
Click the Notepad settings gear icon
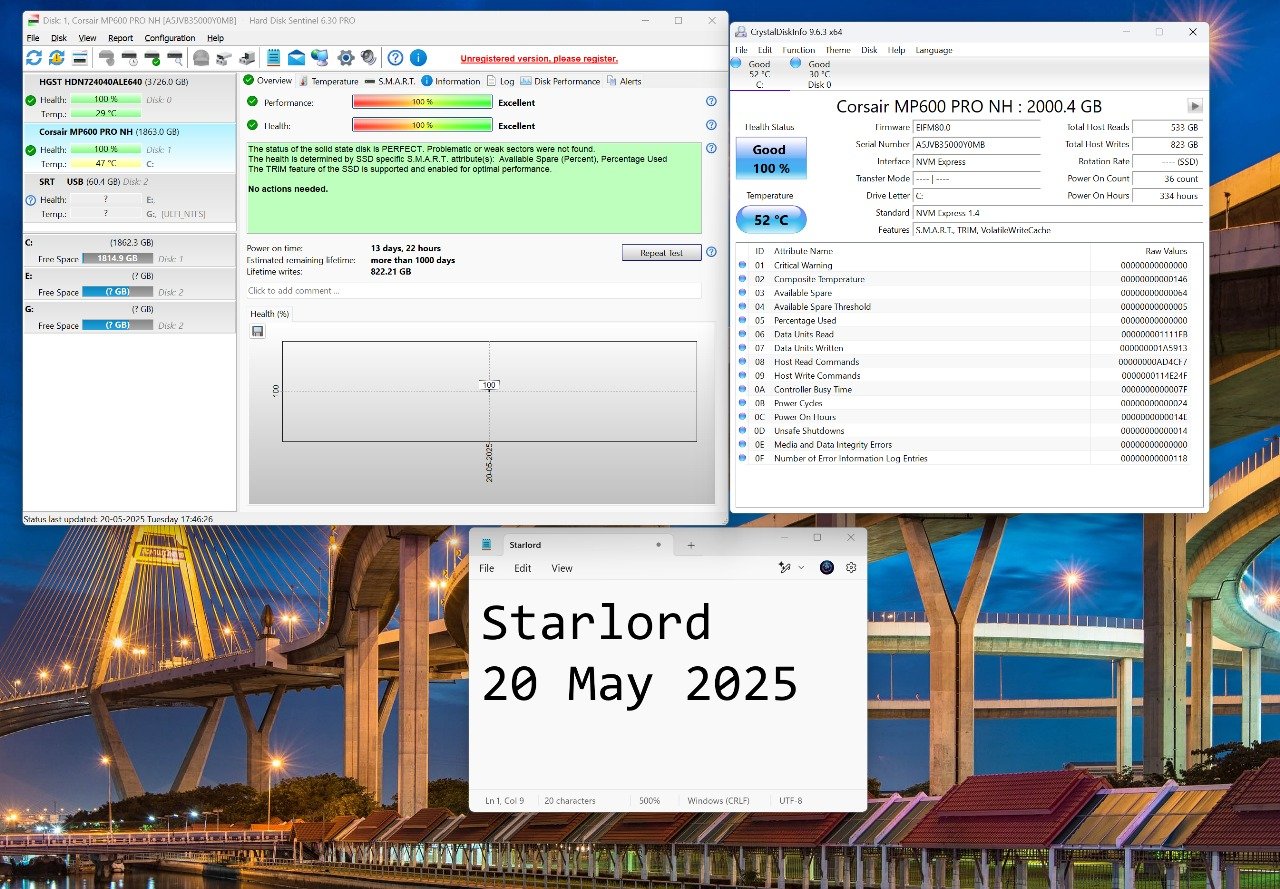click(851, 567)
